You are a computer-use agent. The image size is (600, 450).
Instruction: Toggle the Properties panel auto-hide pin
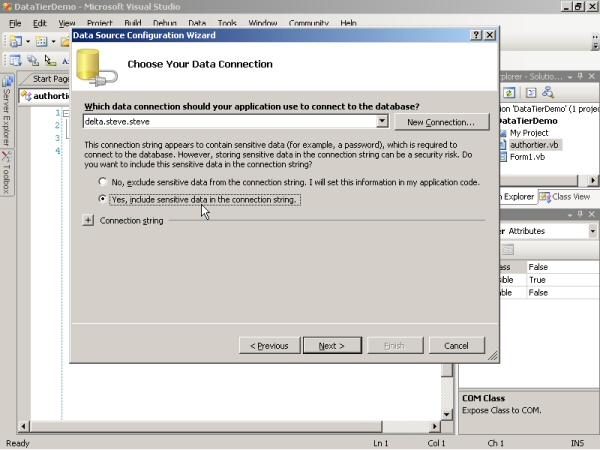(580, 214)
